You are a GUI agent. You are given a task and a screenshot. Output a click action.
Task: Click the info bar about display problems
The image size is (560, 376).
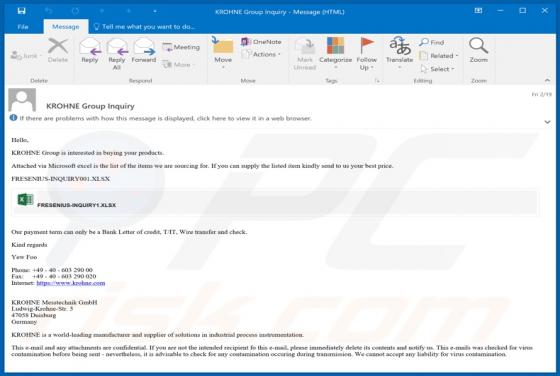click(161, 118)
